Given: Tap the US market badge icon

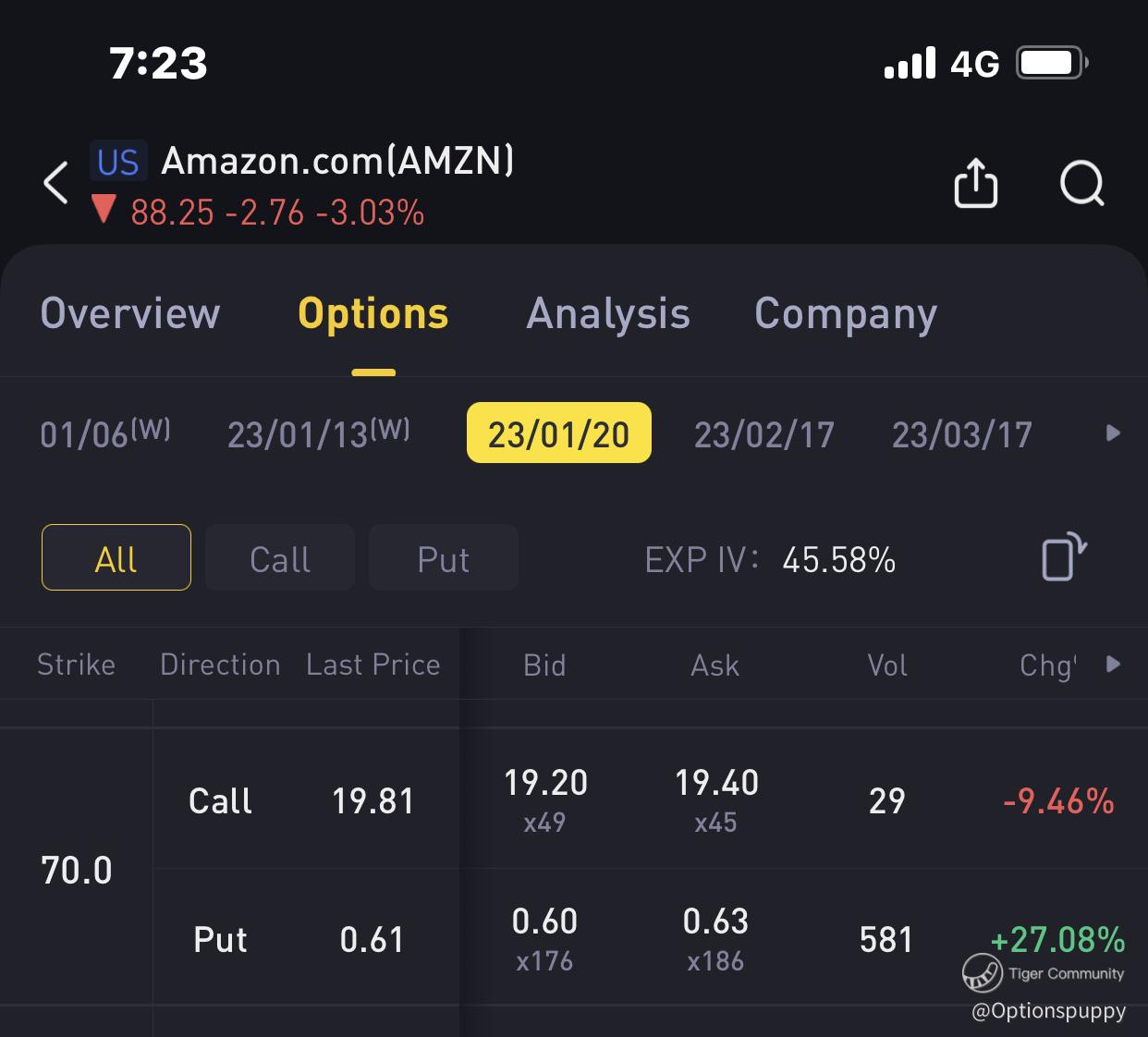Looking at the screenshot, I should click(117, 162).
